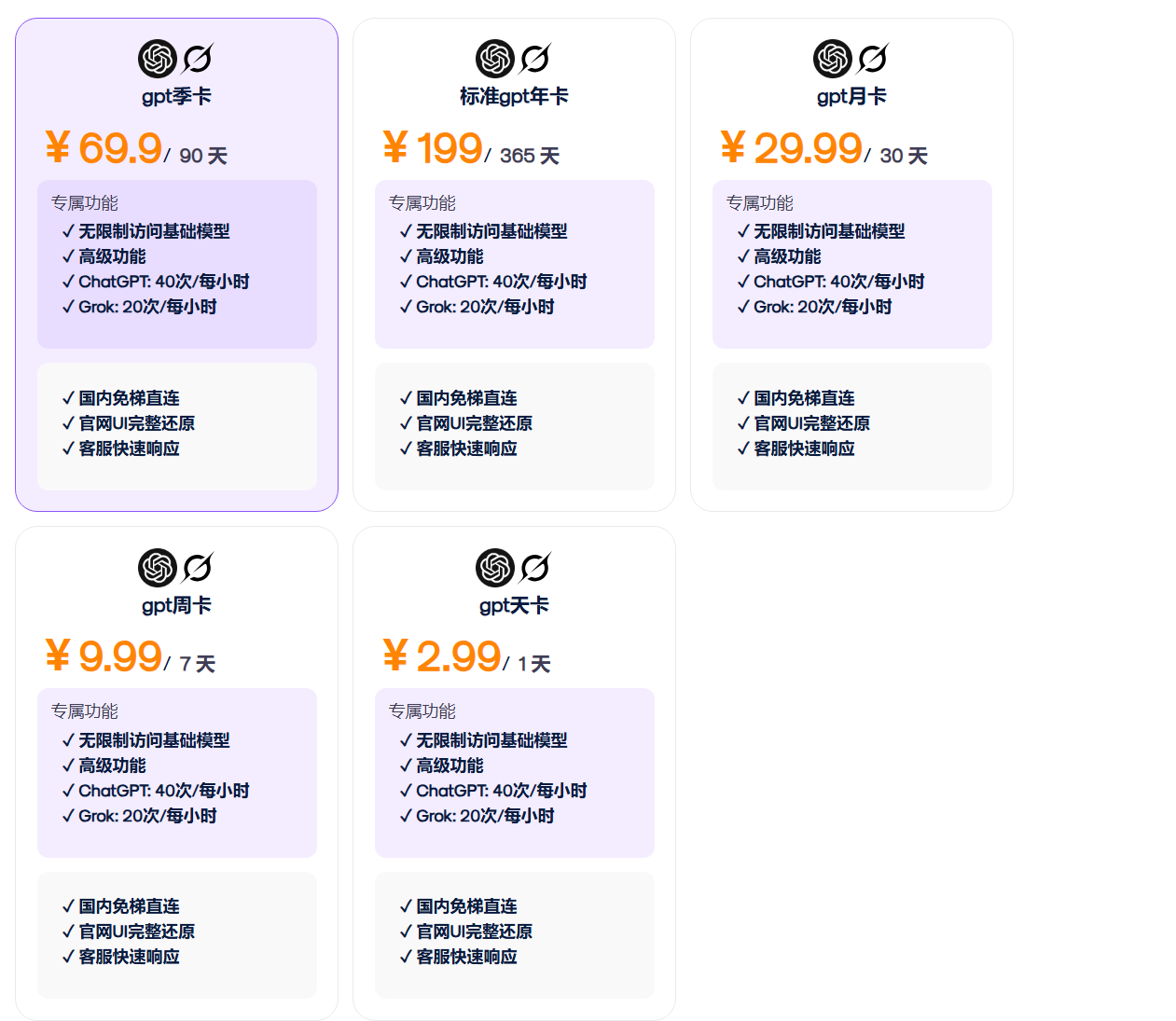Choose the gpt月卡 plan title
Viewport: 1176px width, 1021px height.
tap(851, 97)
